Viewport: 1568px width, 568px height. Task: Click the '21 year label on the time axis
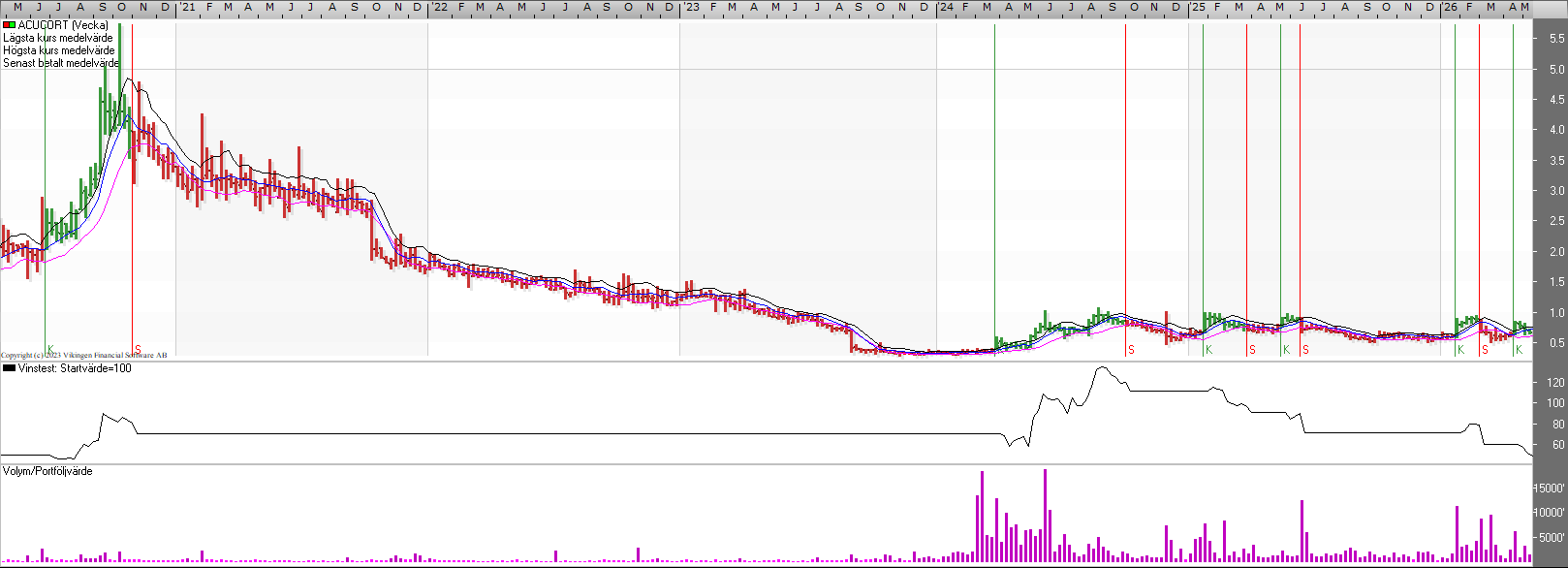(187, 7)
